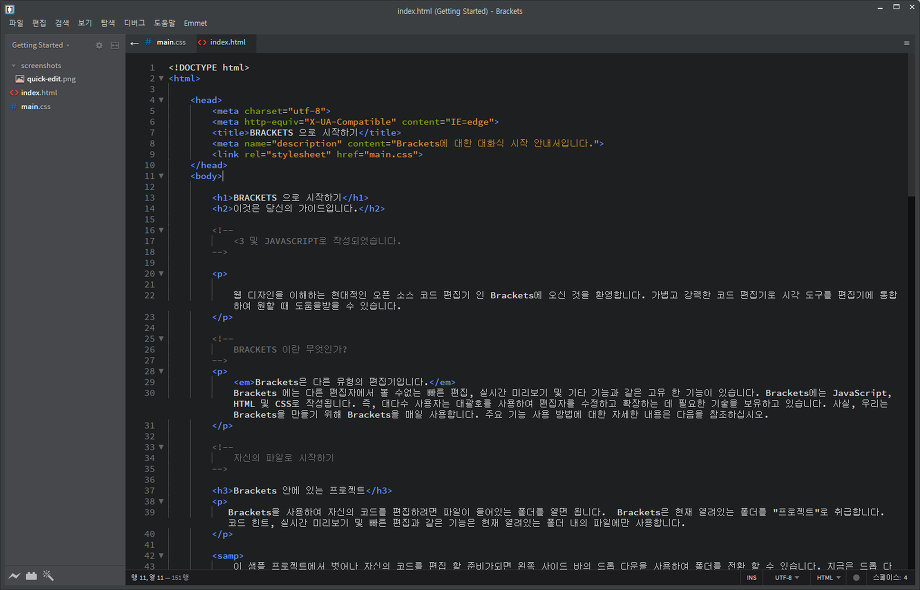Fold the html tag at line 2
Image resolution: width=920 pixels, height=590 pixels.
(x=161, y=79)
